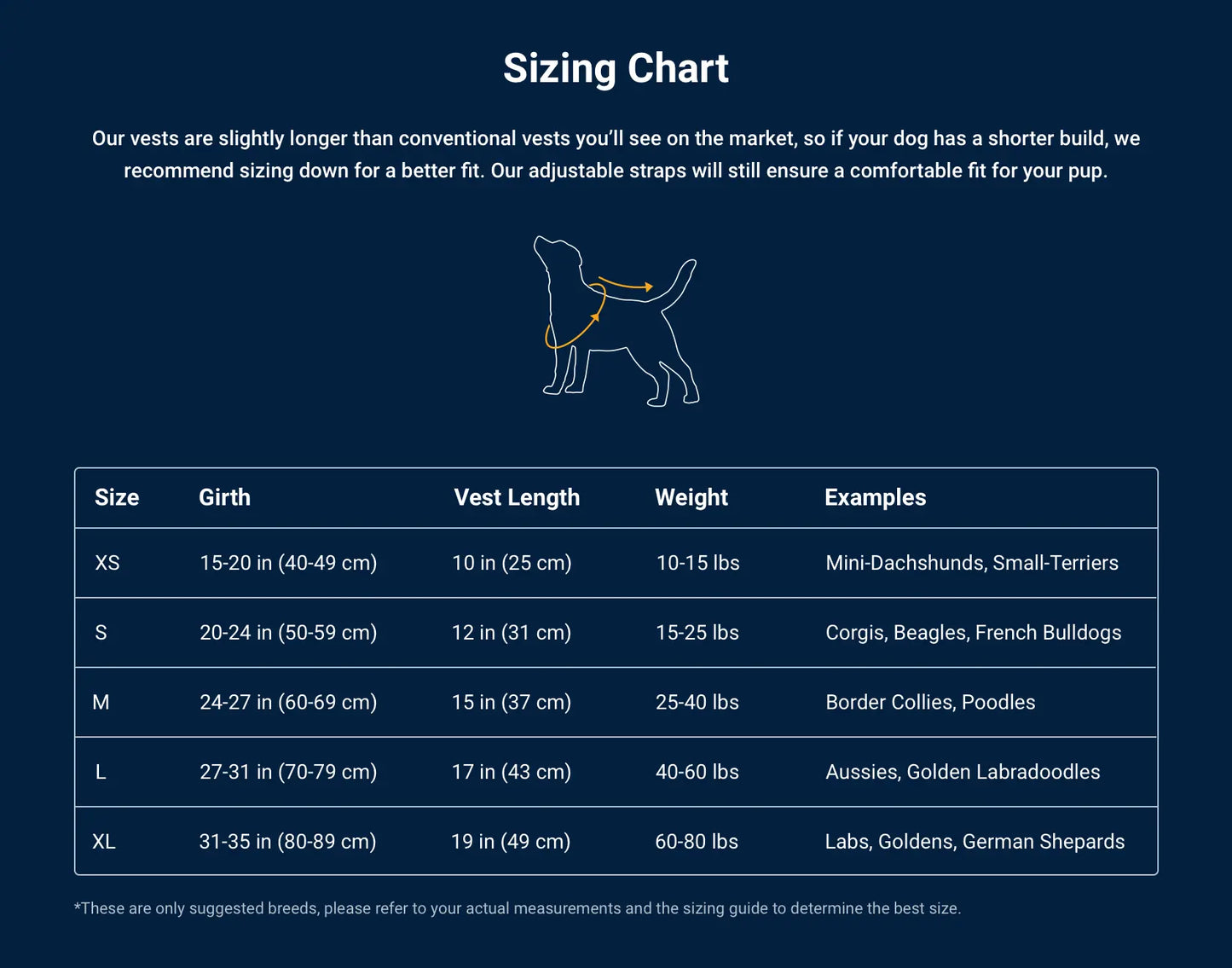Click the 15-20 in girth cell
The image size is (1232, 968).
pyautogui.click(x=288, y=563)
